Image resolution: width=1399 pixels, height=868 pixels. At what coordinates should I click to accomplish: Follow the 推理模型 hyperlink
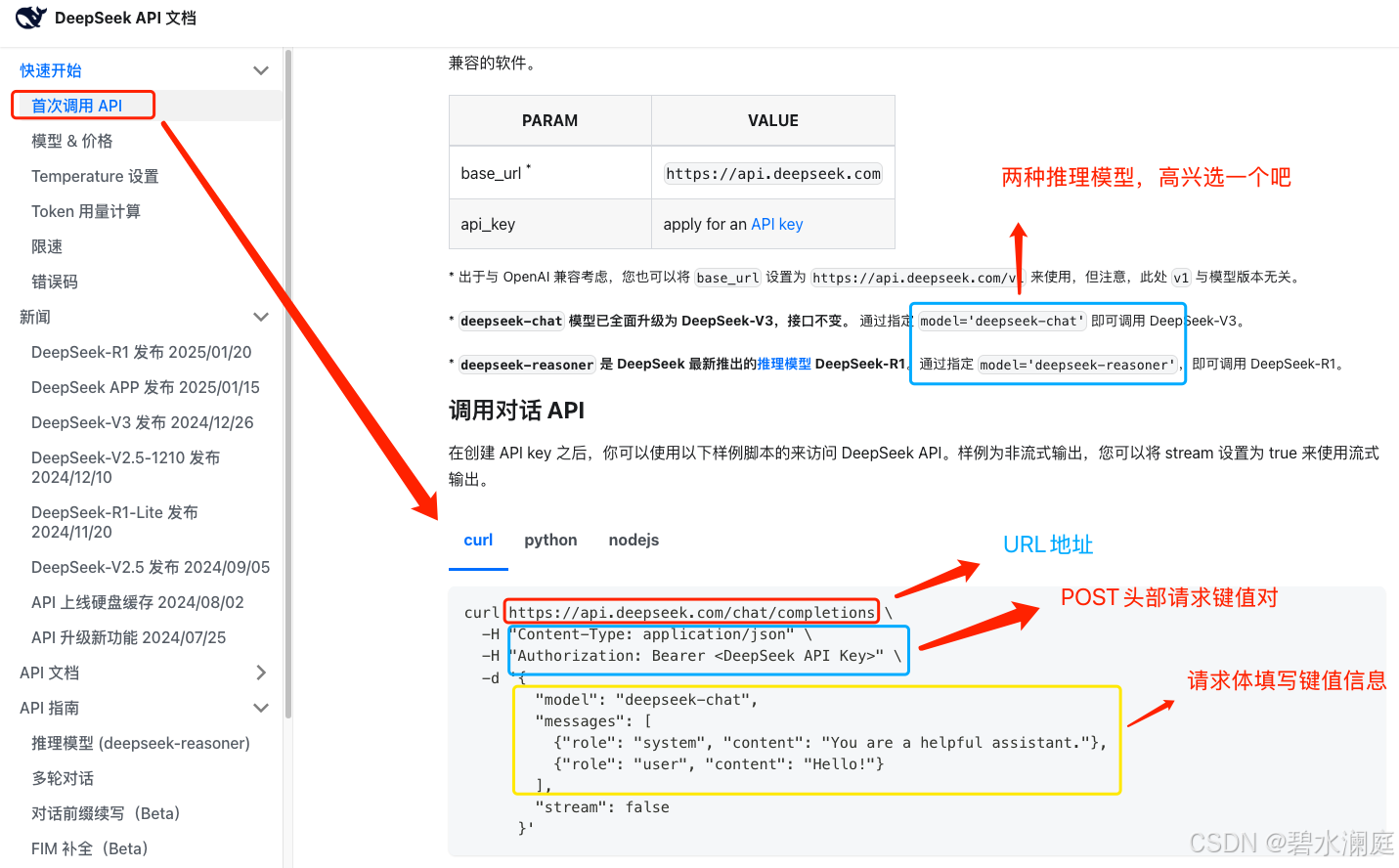click(x=784, y=364)
